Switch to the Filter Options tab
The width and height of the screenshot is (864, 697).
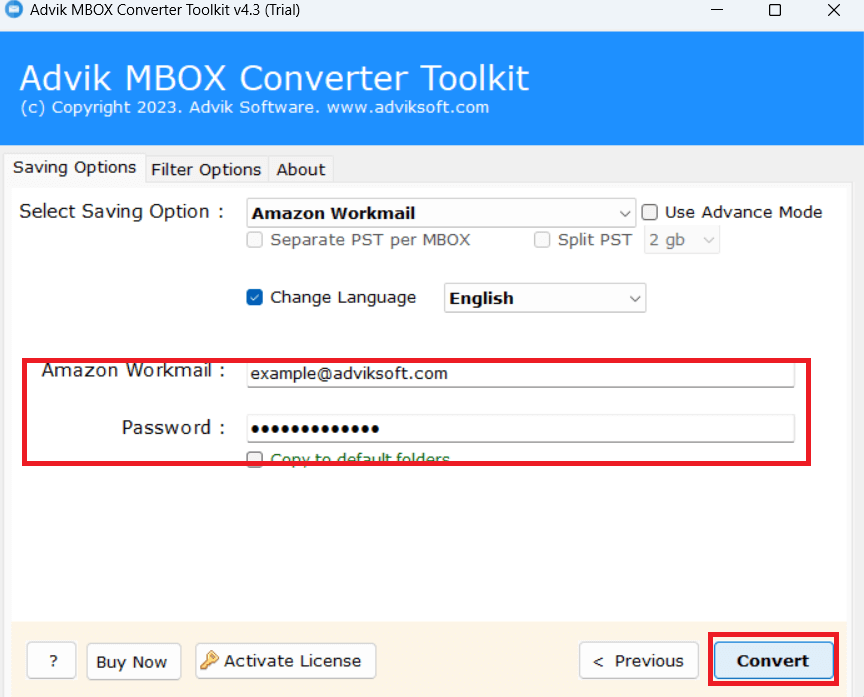pos(206,170)
